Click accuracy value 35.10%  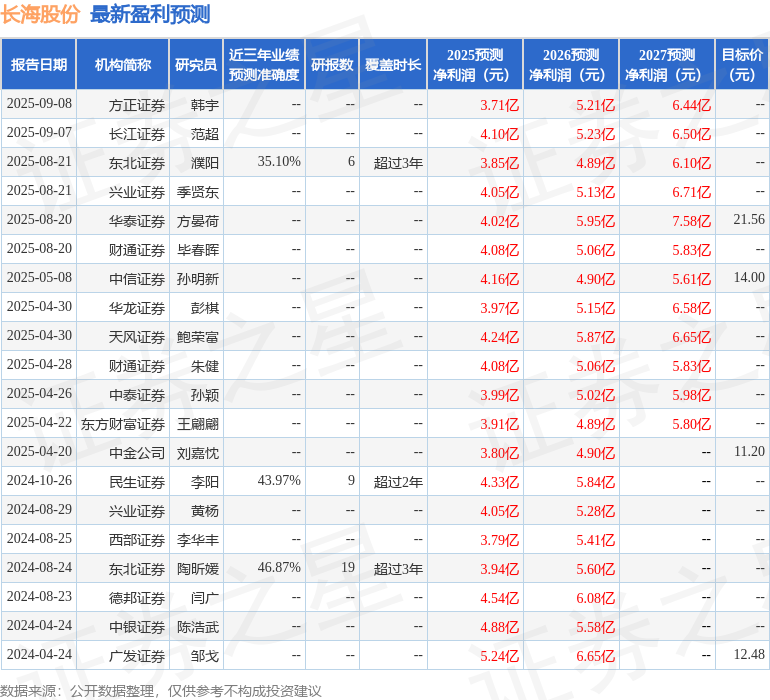click(279, 162)
